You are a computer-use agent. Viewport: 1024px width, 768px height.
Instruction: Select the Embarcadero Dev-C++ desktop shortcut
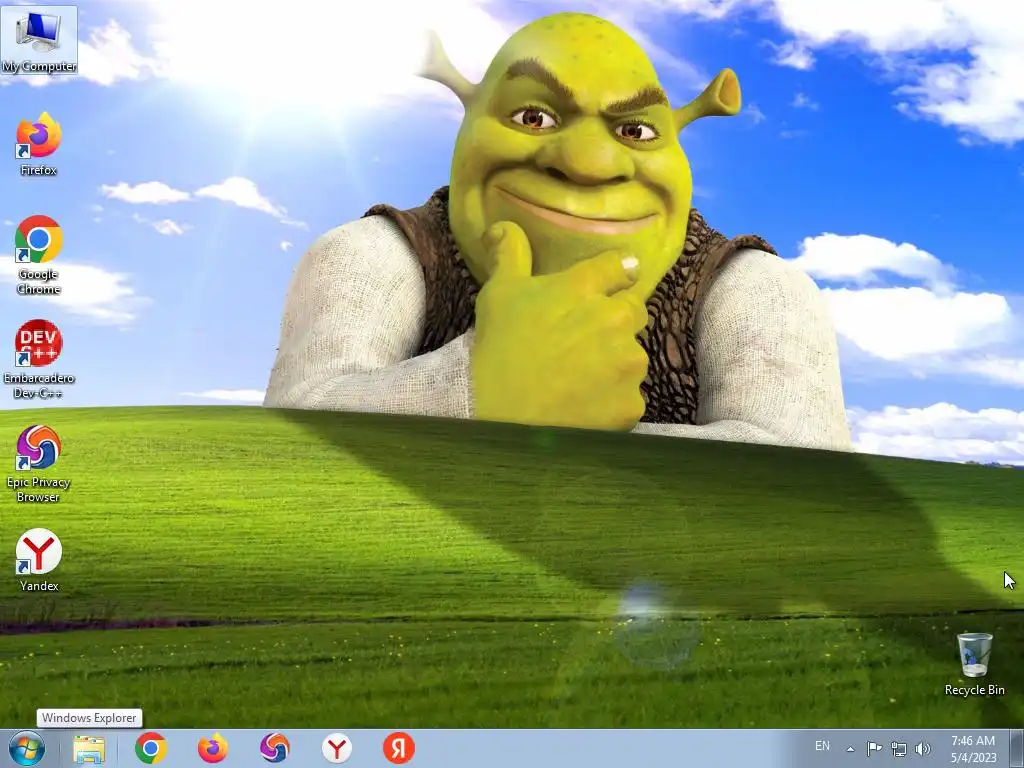coord(39,359)
